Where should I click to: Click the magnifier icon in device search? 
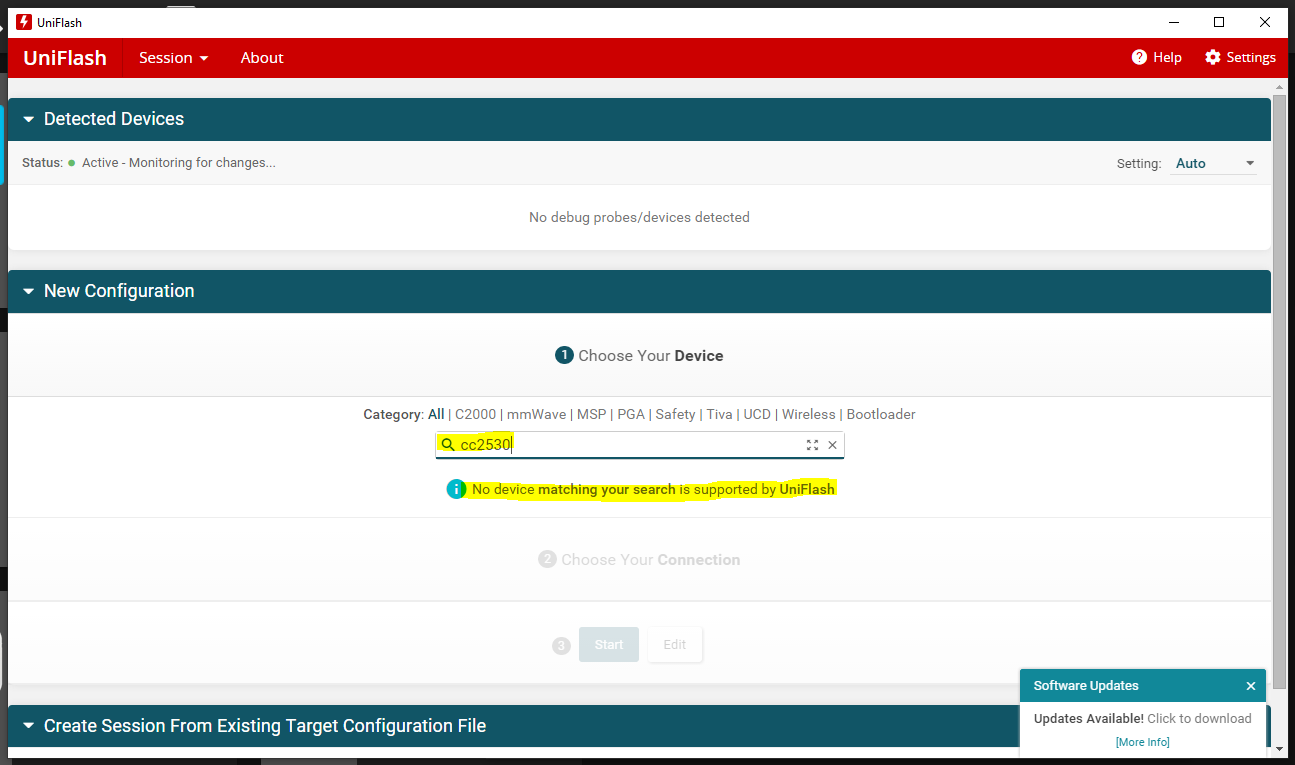[448, 445]
